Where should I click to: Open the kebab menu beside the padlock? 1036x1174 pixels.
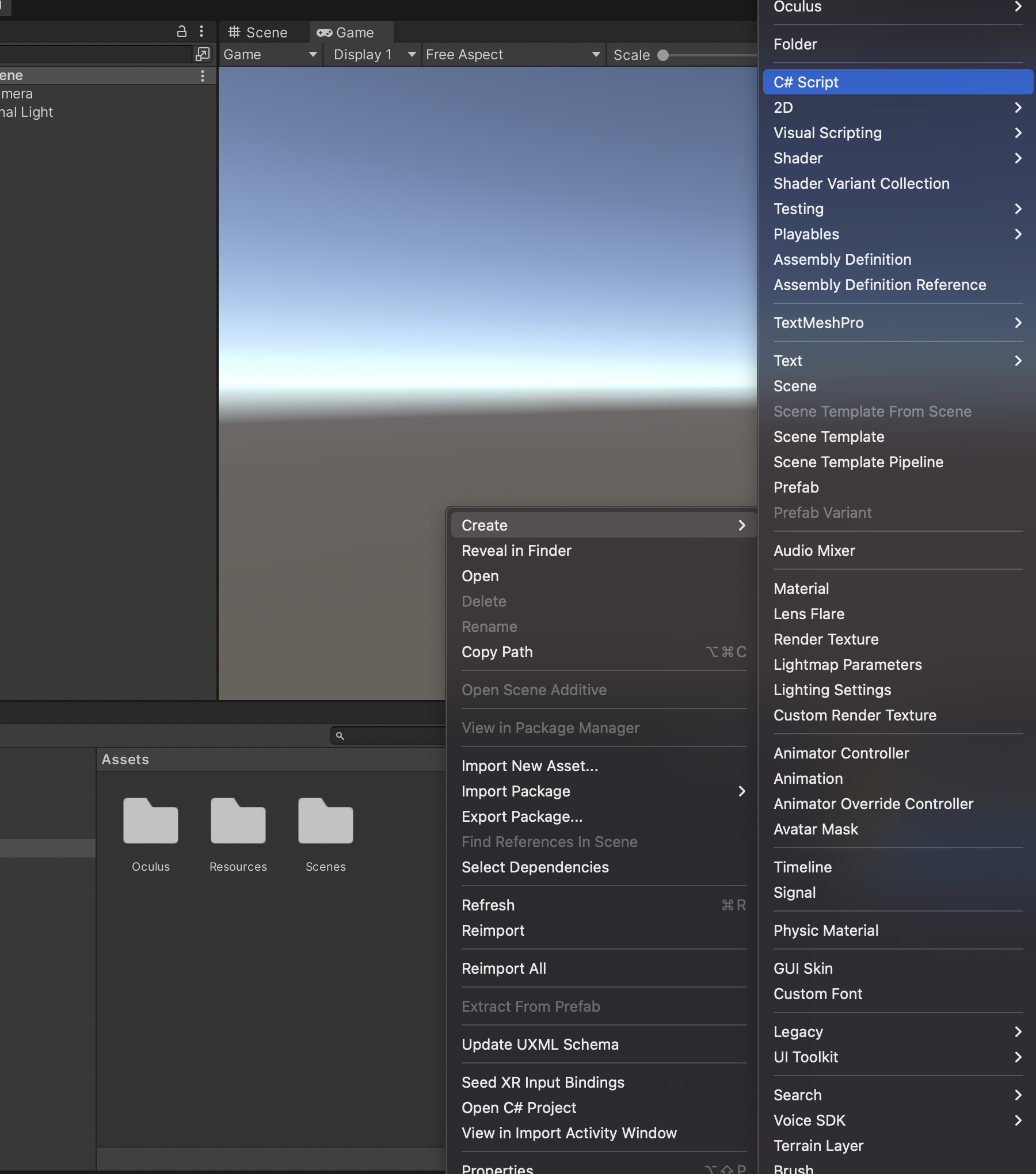(201, 31)
